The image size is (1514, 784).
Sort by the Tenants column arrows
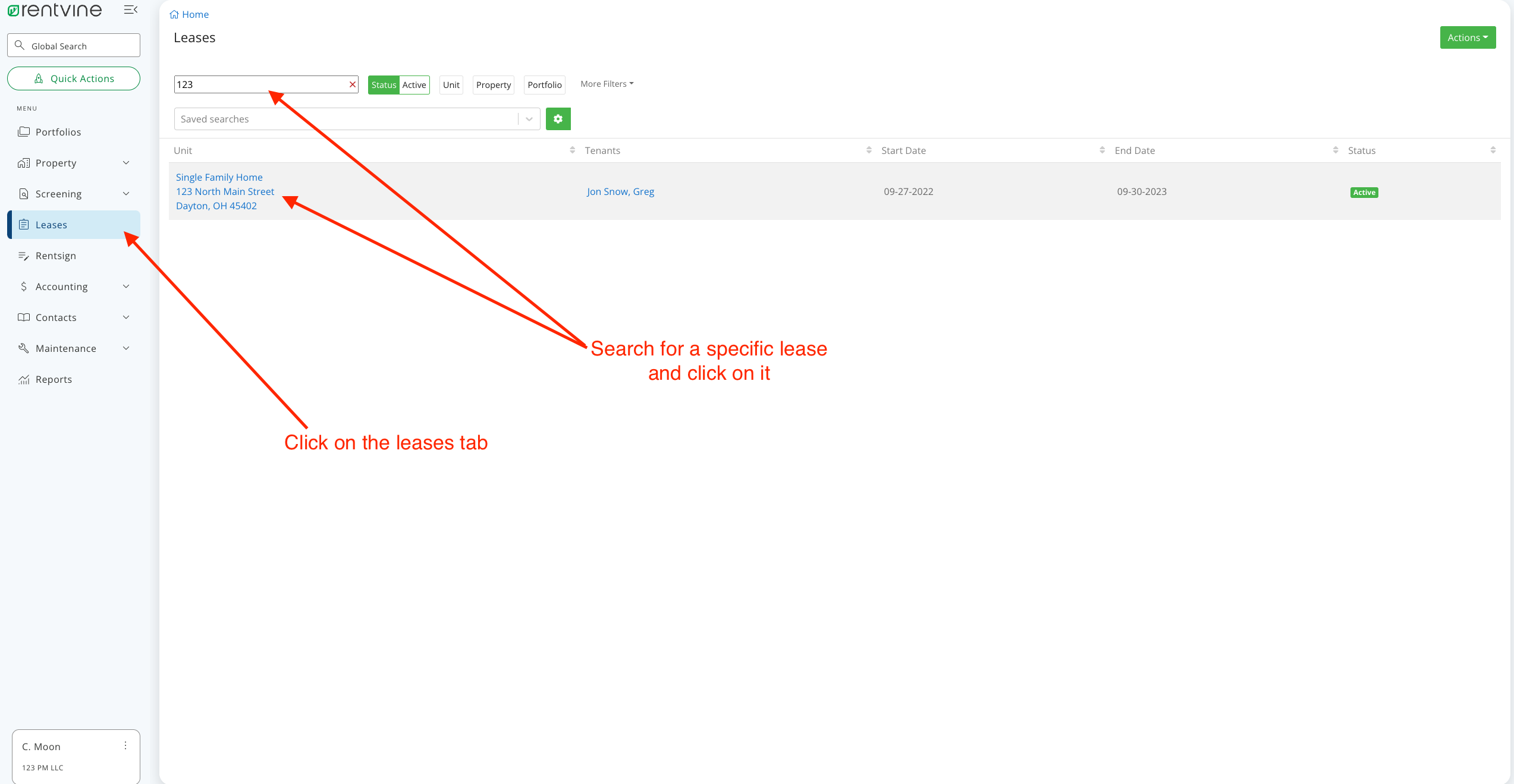tap(869, 150)
